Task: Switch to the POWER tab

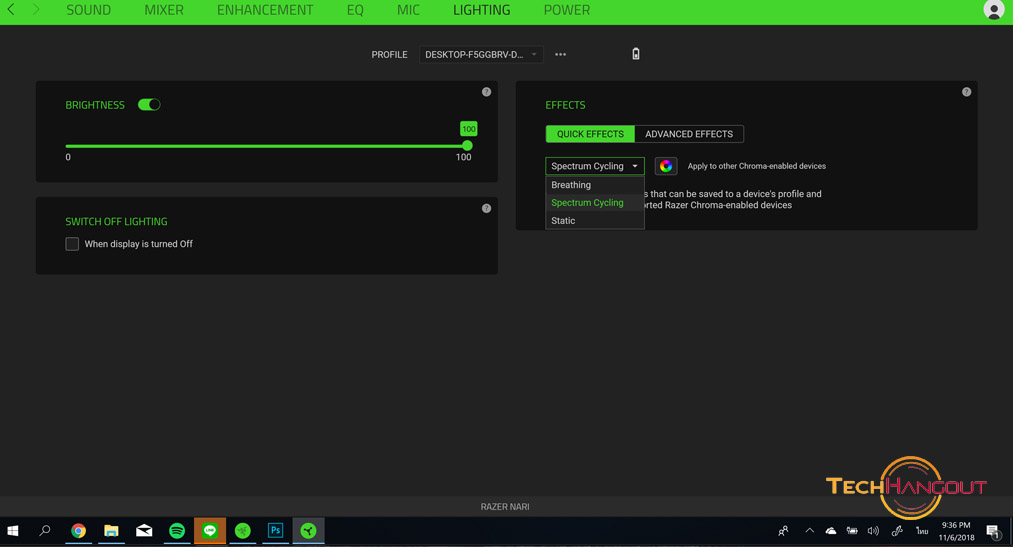Action: tap(567, 10)
